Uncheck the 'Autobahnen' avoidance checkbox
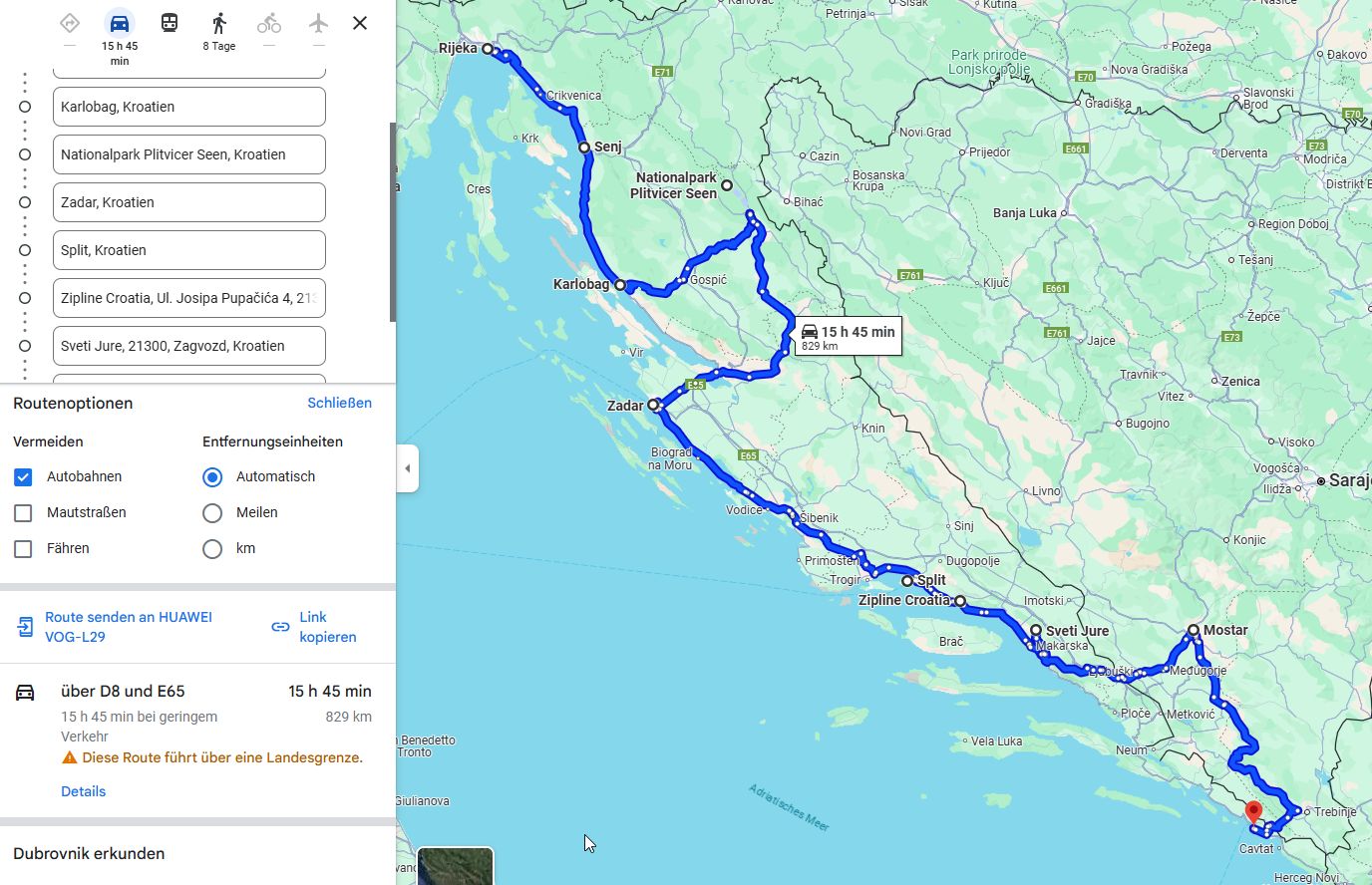Viewport: 1372px width, 885px height. [x=22, y=476]
